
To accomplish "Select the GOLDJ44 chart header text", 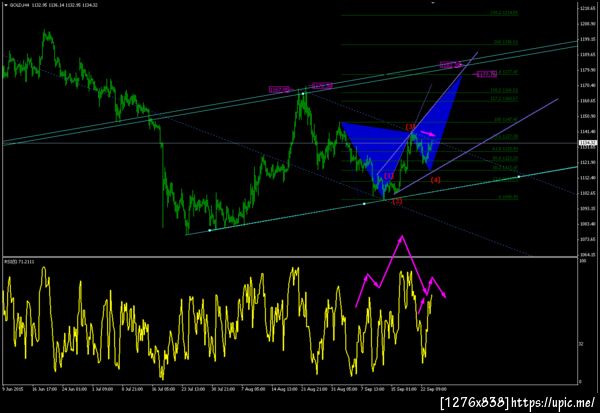I will point(53,5).
